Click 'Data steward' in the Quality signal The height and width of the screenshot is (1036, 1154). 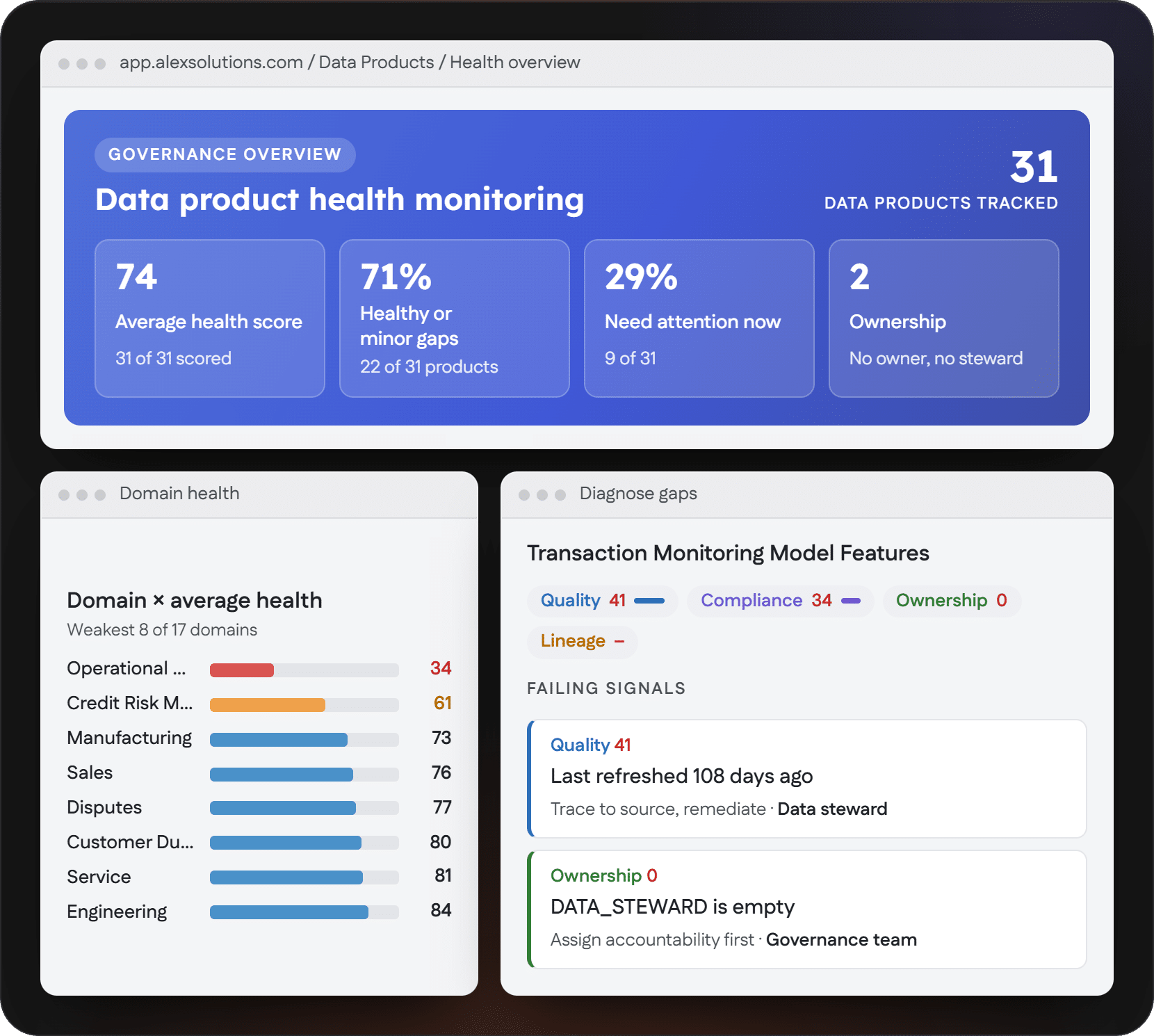(832, 809)
